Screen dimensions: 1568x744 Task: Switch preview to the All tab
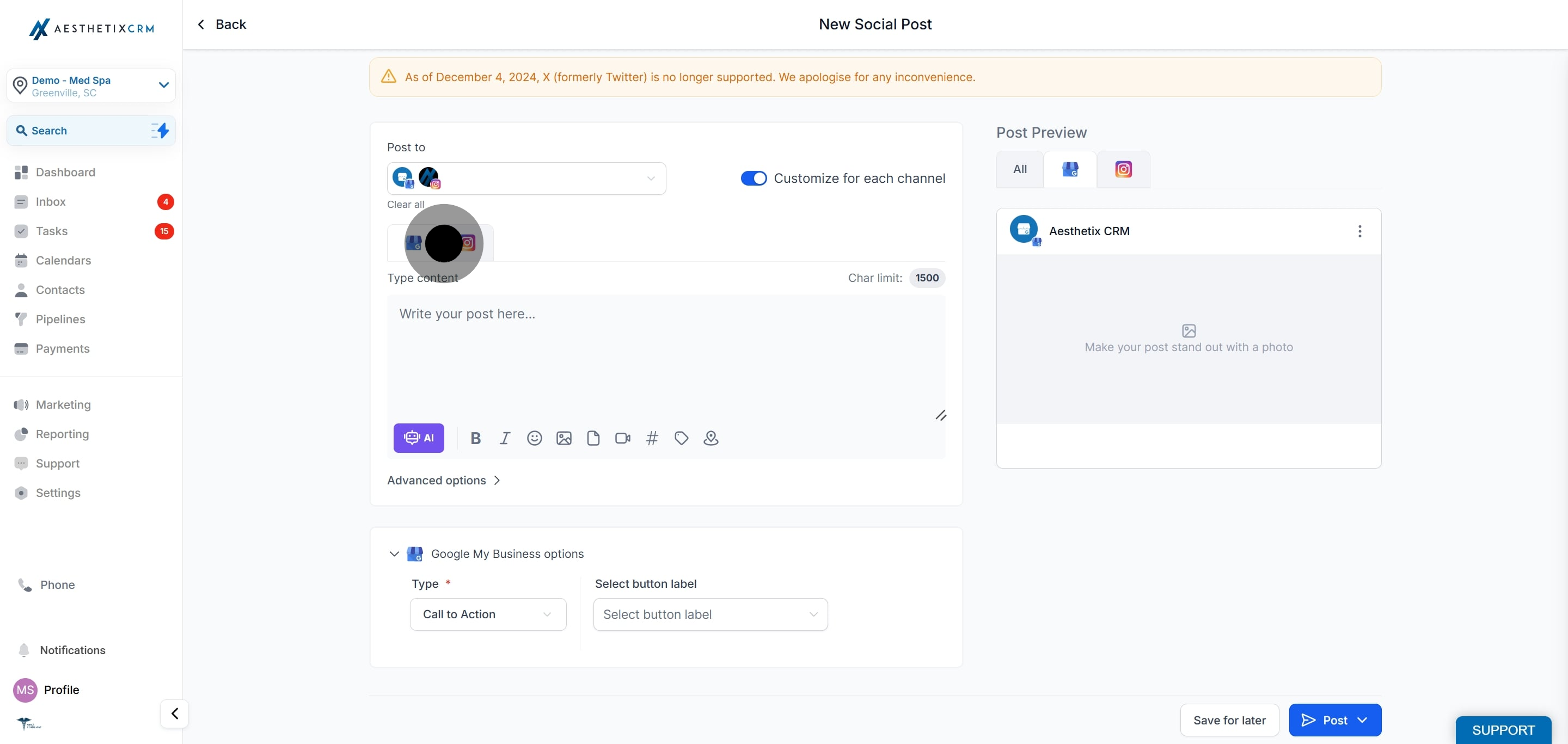click(1020, 169)
